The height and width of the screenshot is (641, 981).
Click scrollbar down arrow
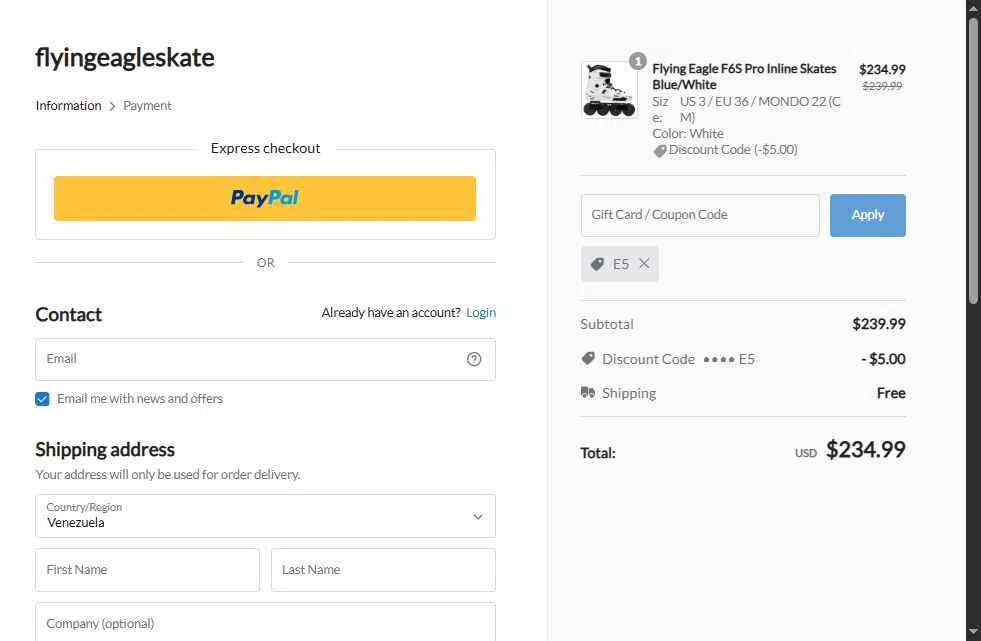[x=973, y=632]
